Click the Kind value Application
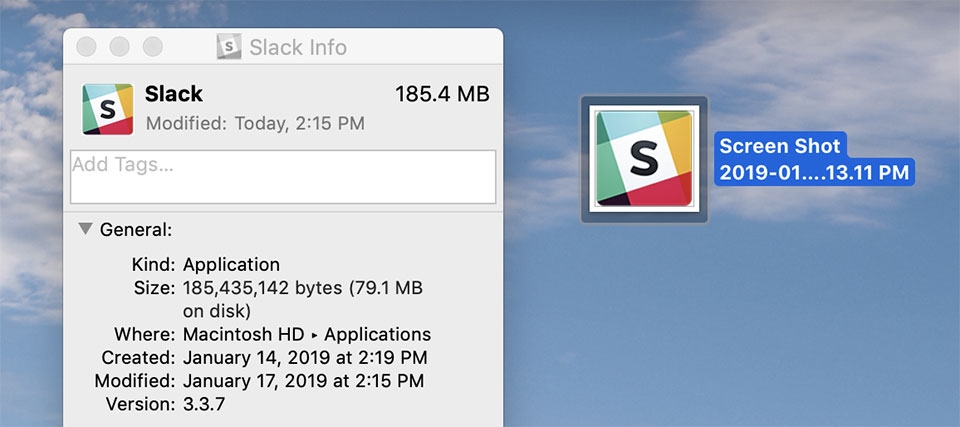 231,265
